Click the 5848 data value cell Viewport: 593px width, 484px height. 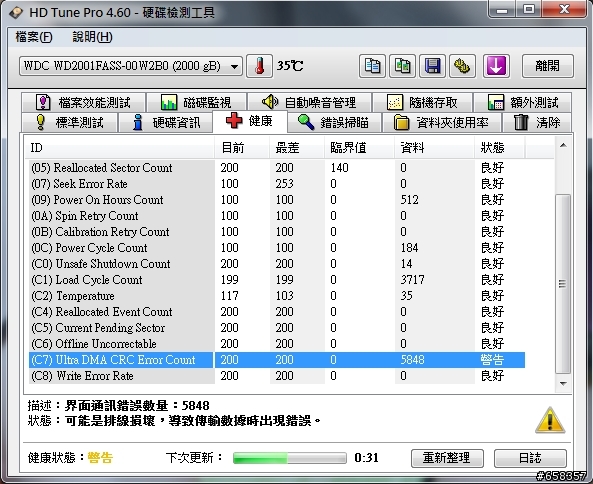[x=413, y=360]
